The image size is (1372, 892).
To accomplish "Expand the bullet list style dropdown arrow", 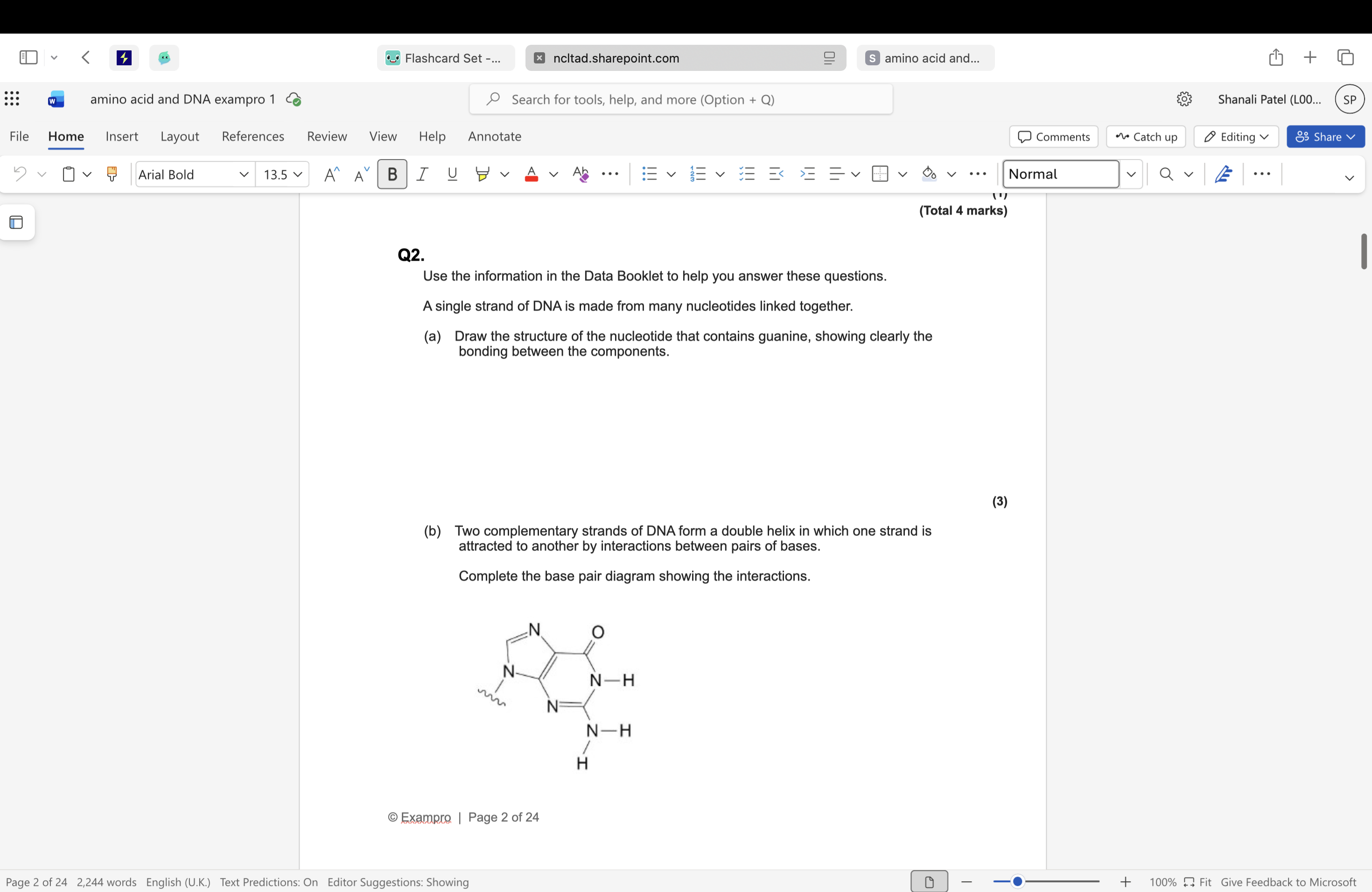I will 671,174.
